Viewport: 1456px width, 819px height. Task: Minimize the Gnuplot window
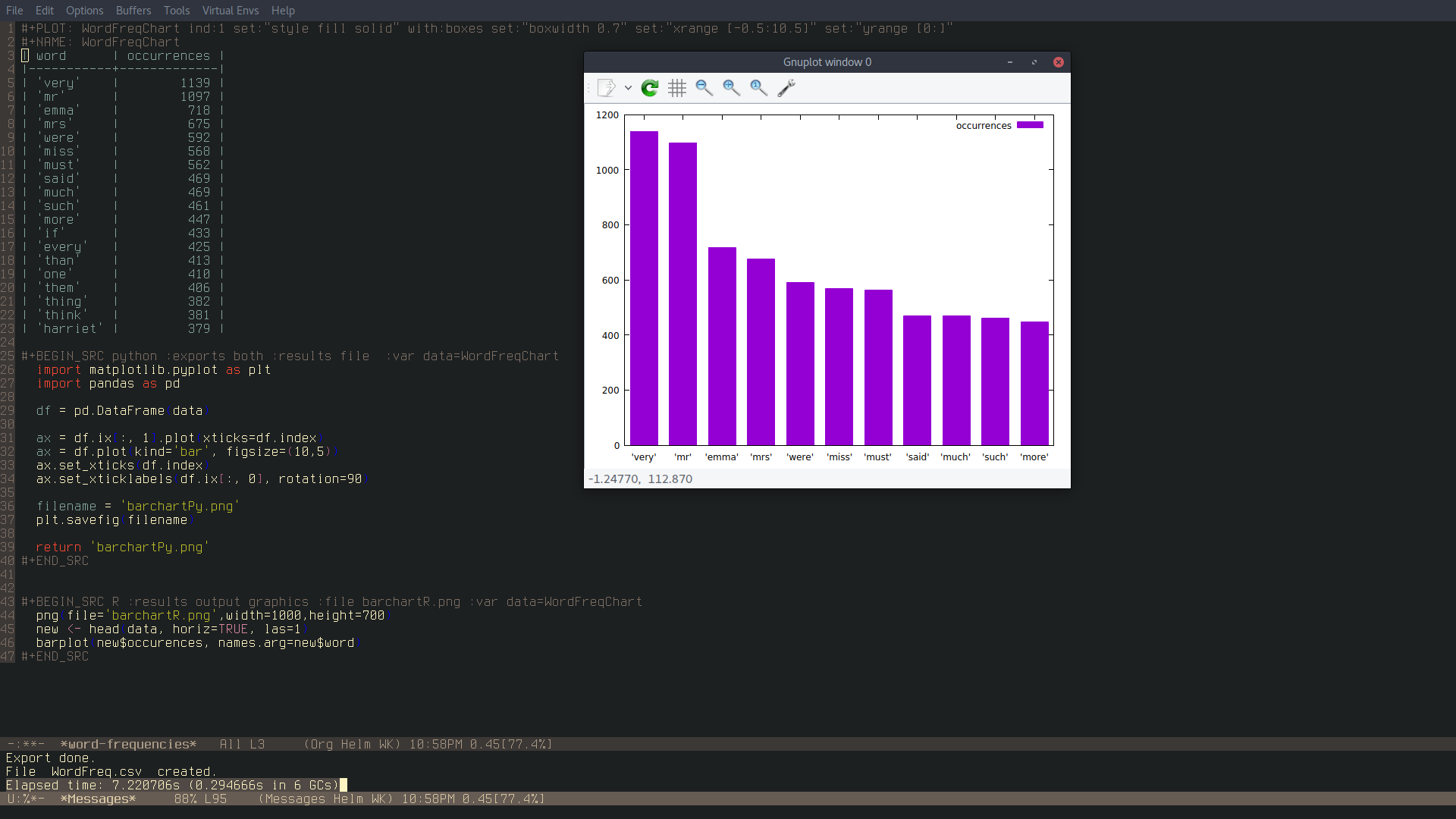point(1010,62)
